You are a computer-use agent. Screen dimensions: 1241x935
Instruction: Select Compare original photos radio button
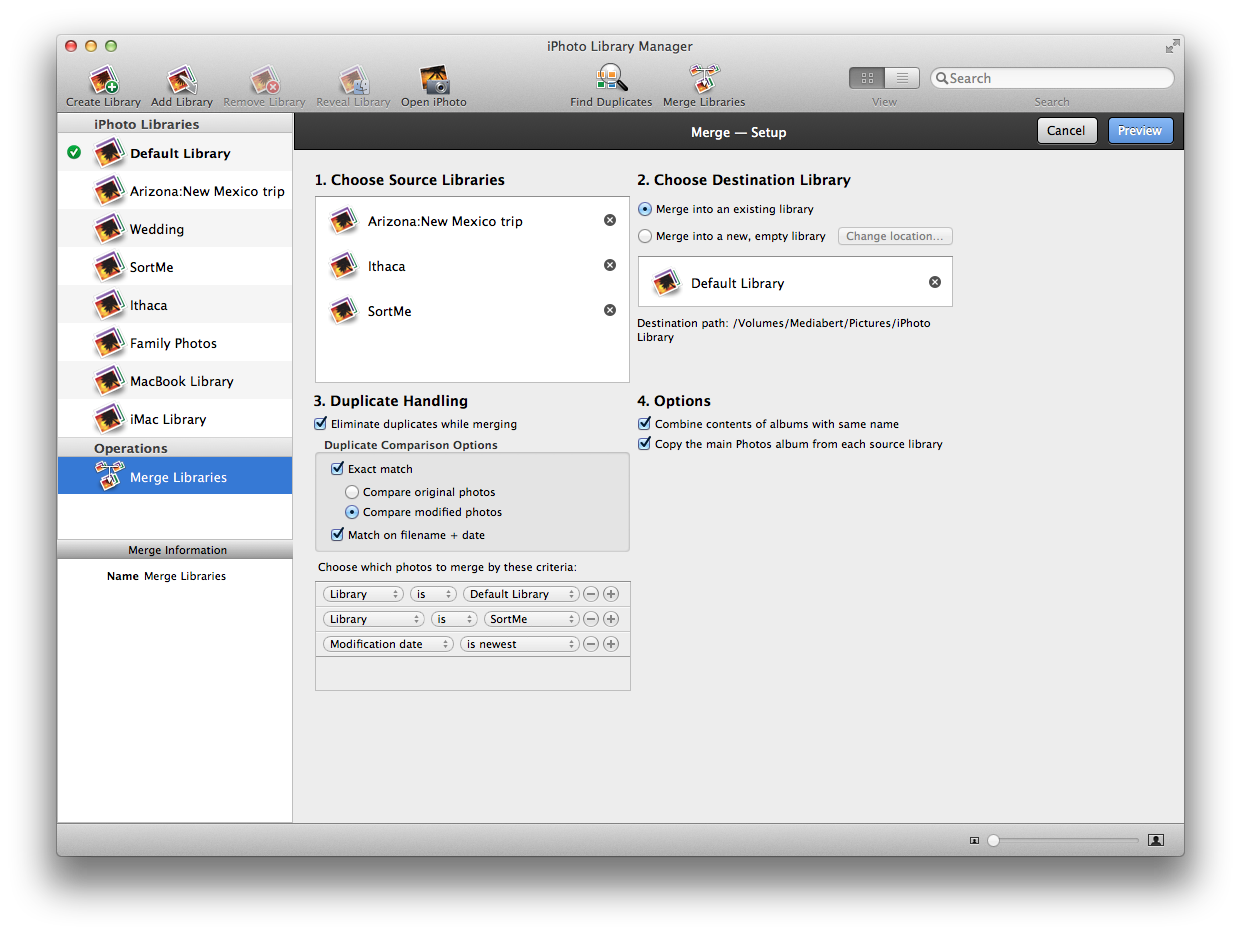click(352, 492)
